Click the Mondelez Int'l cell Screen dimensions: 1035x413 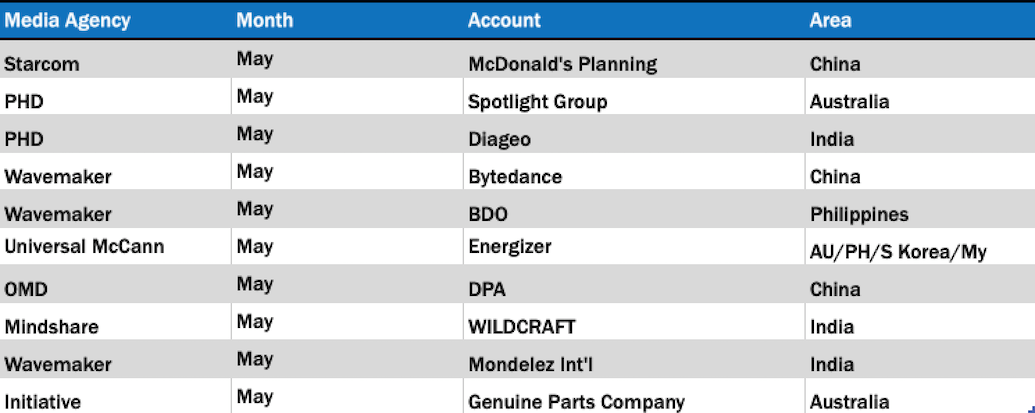(x=528, y=364)
